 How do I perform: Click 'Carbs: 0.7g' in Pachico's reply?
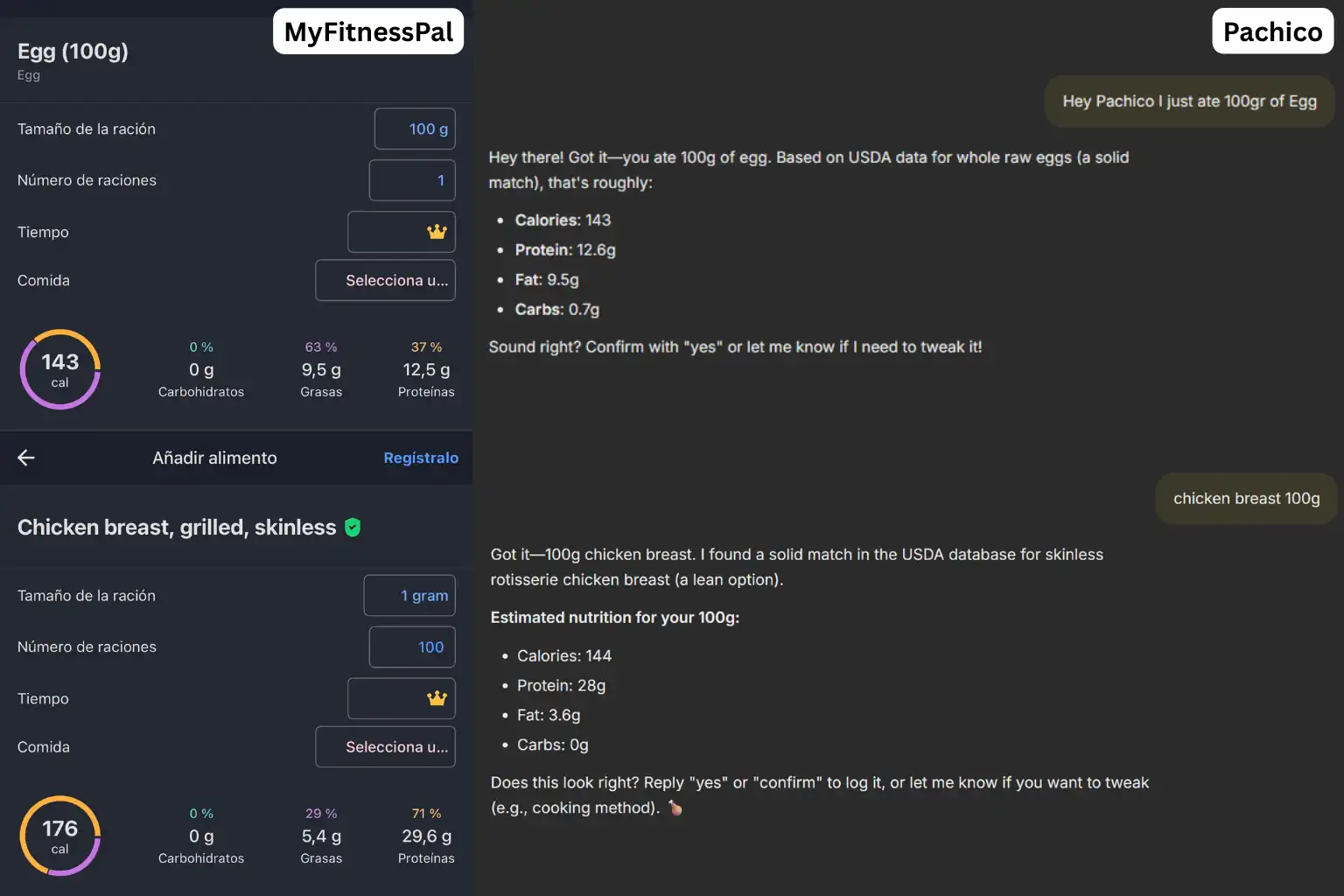(557, 310)
